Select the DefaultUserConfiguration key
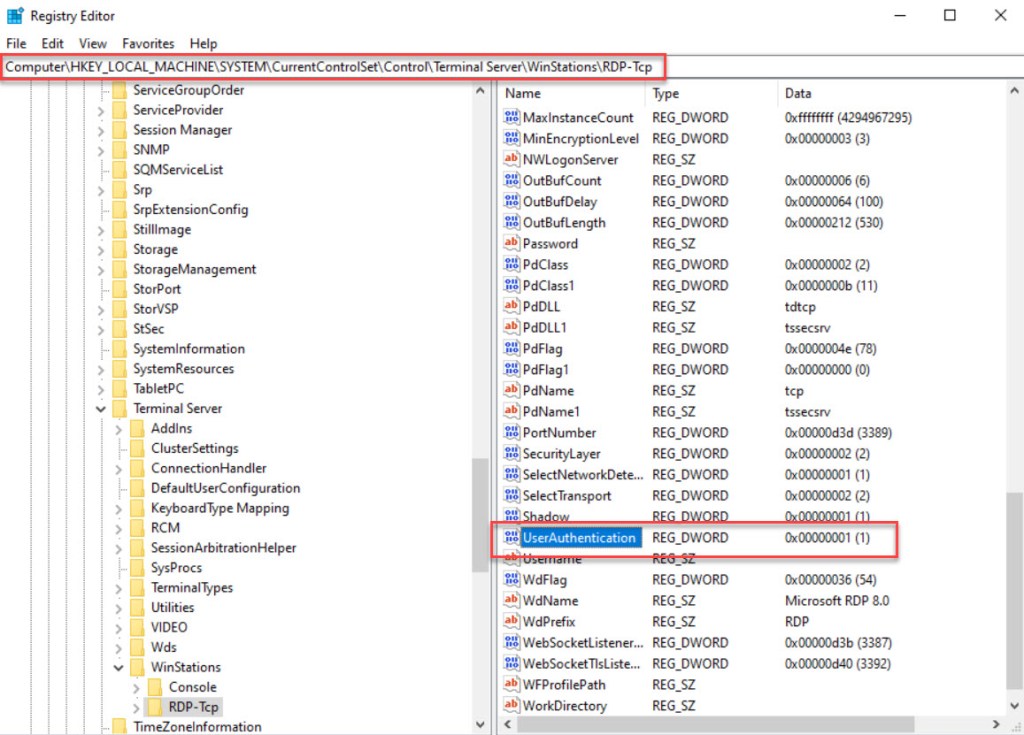The image size is (1024, 735). pos(225,489)
